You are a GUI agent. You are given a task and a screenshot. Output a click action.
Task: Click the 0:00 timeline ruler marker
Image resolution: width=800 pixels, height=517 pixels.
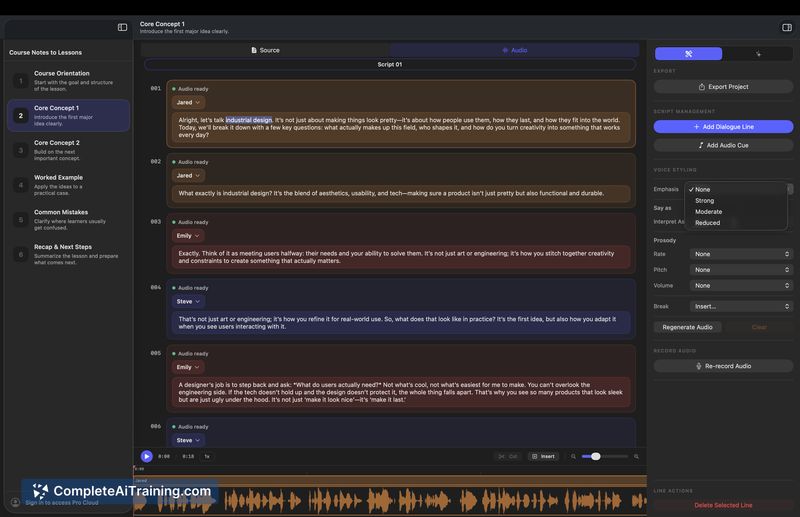click(139, 469)
